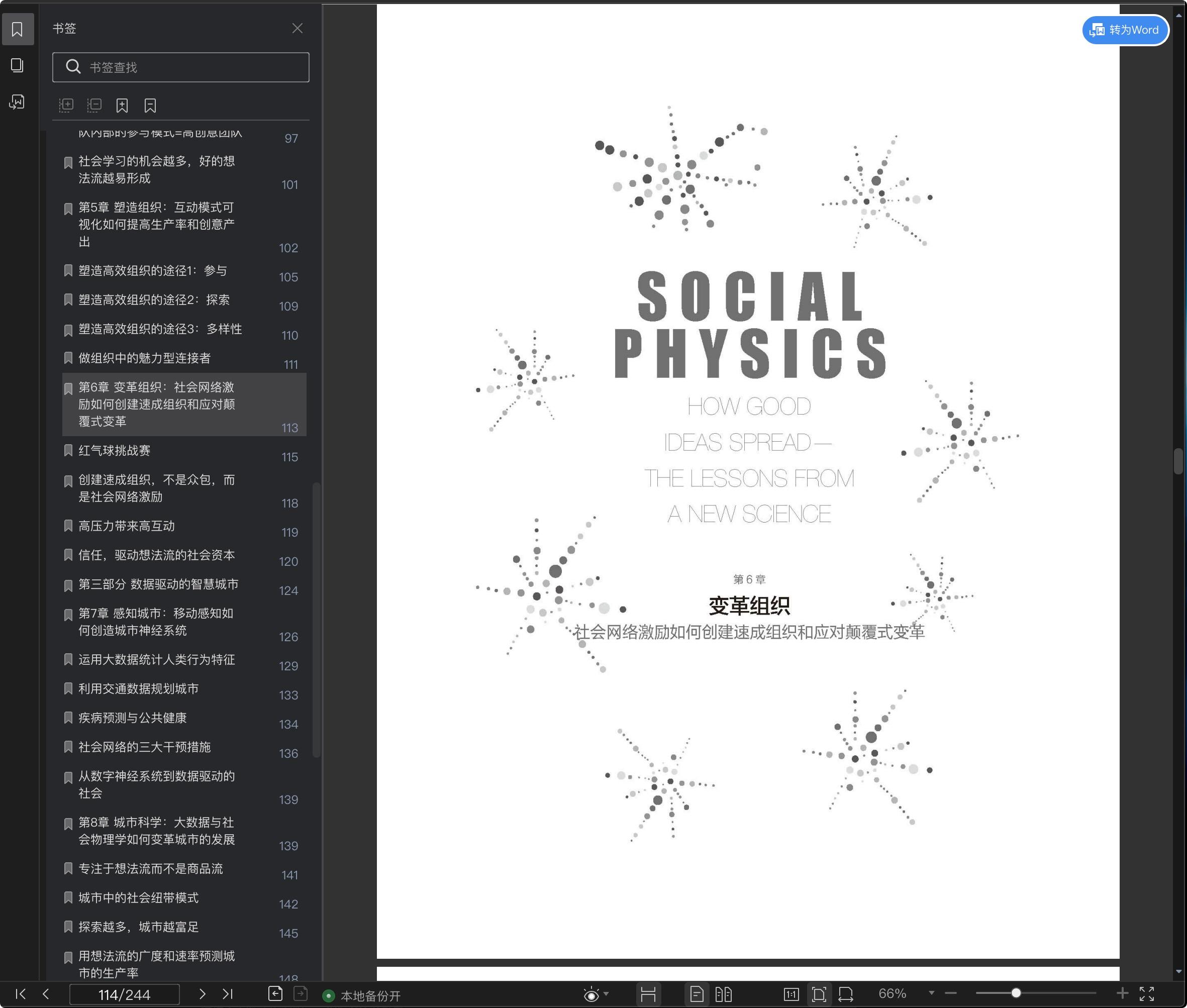Open bookmark 社会网络的三大干预措施
Viewport: 1187px width, 1008px height.
184,748
